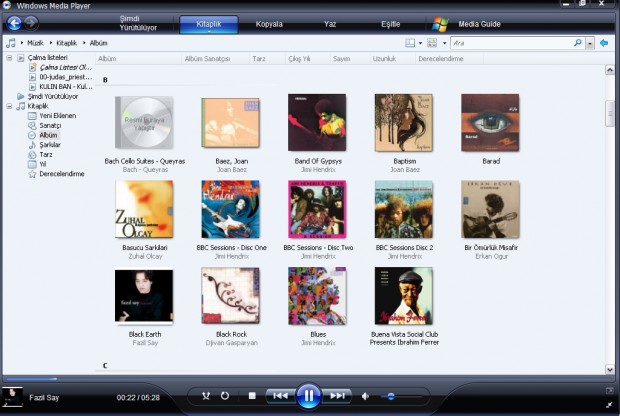Click the Forward navigation arrow
620x416 pixels.
tap(31, 23)
